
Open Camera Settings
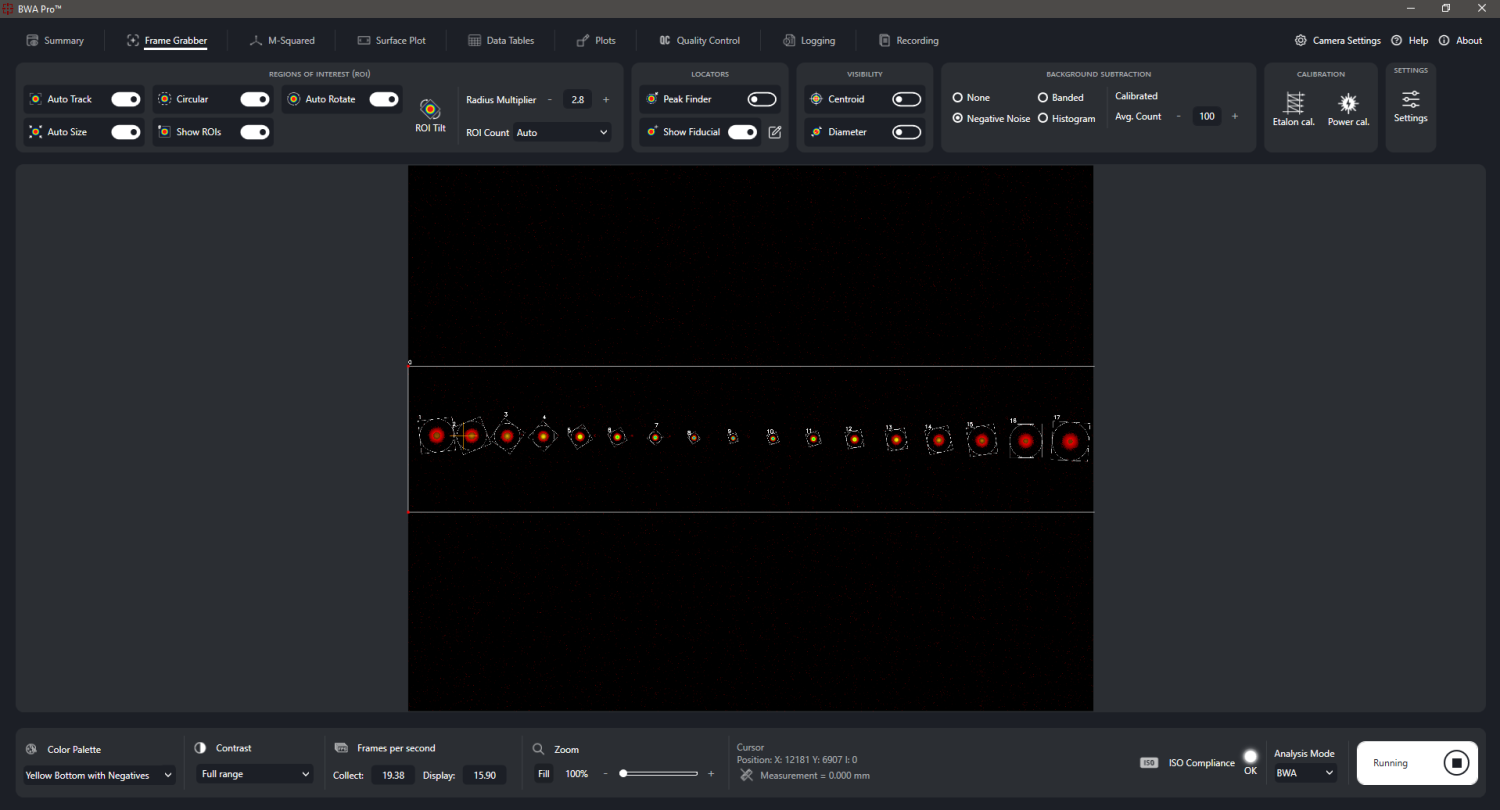1337,41
